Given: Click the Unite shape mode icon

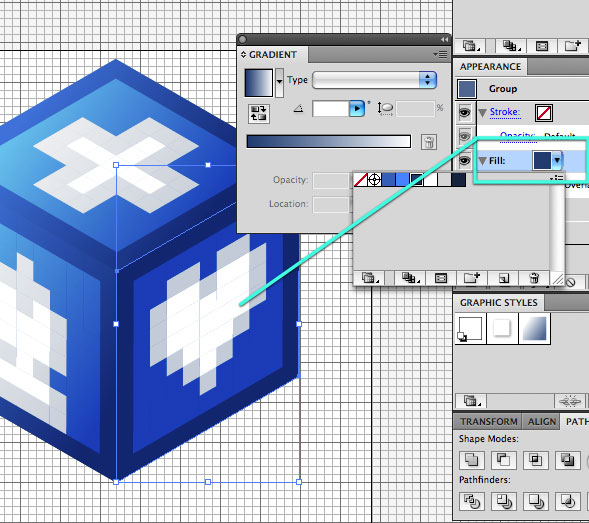Looking at the screenshot, I should (472, 460).
